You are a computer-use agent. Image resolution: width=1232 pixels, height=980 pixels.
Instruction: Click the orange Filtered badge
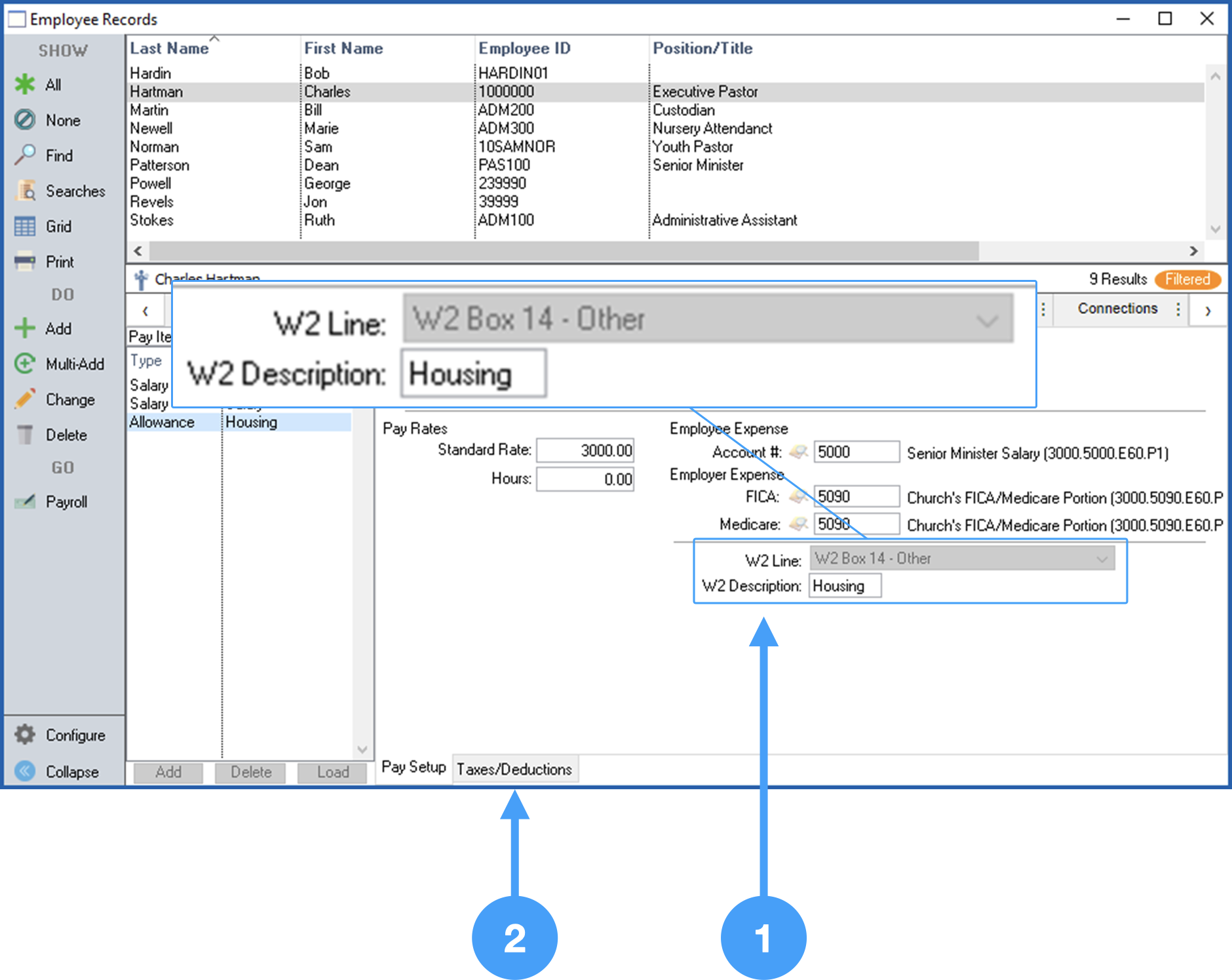click(x=1187, y=279)
